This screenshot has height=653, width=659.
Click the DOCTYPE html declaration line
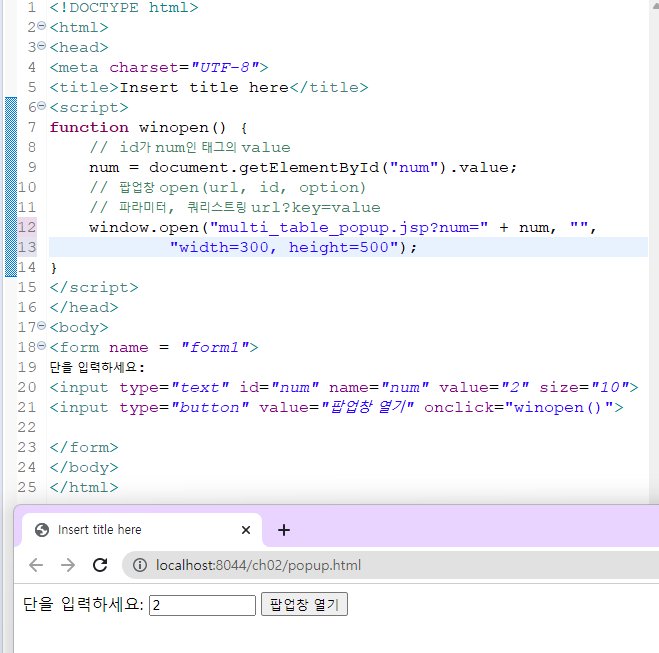coord(124,8)
